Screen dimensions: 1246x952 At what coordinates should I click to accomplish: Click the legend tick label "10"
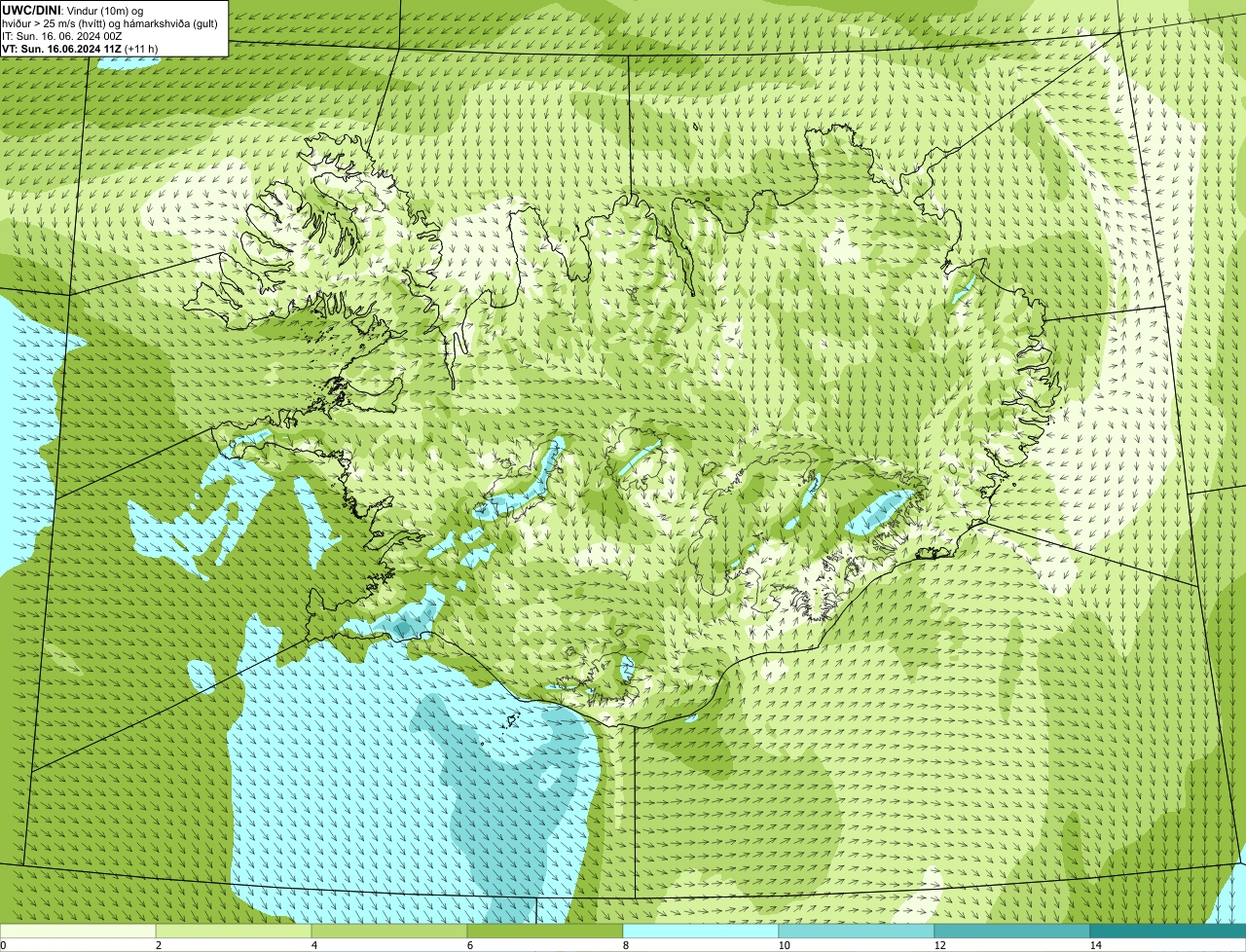pos(784,945)
